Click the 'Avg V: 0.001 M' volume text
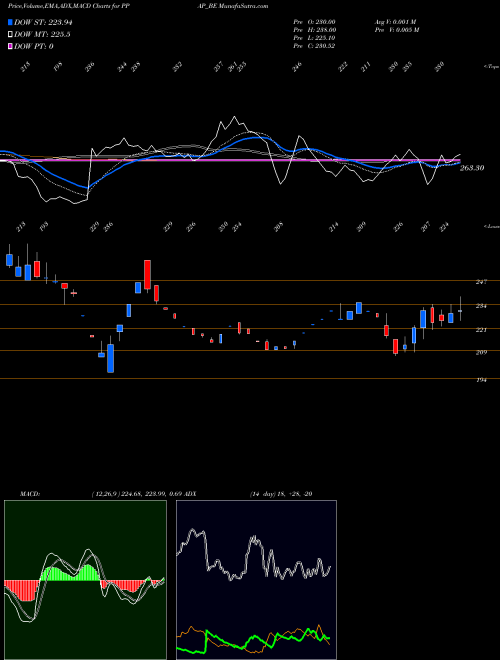Image resolution: width=500 pixels, height=660 pixels. (x=395, y=22)
